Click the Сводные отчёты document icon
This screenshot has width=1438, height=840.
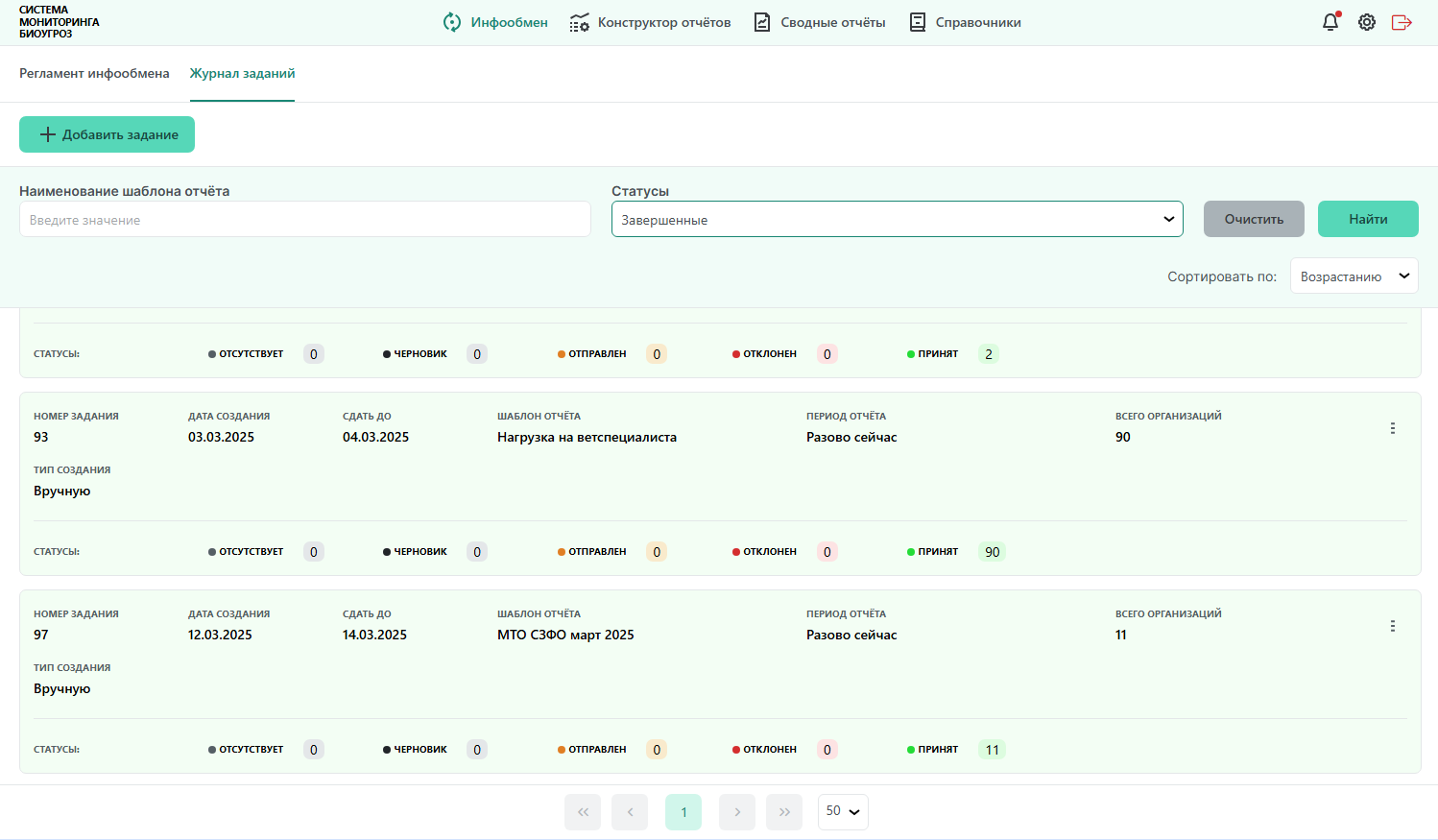tap(762, 22)
